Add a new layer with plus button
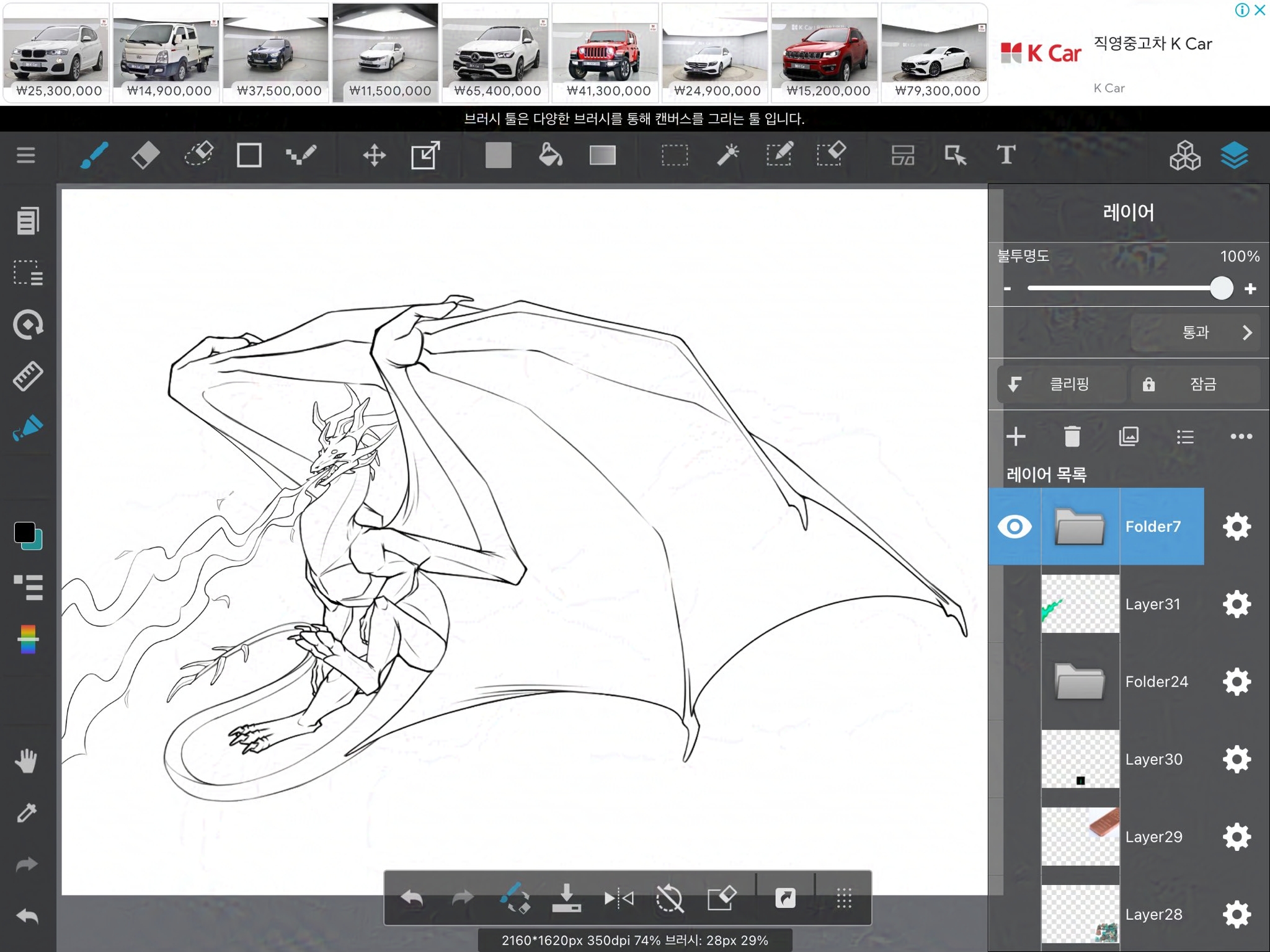The width and height of the screenshot is (1270, 952). coord(1016,436)
